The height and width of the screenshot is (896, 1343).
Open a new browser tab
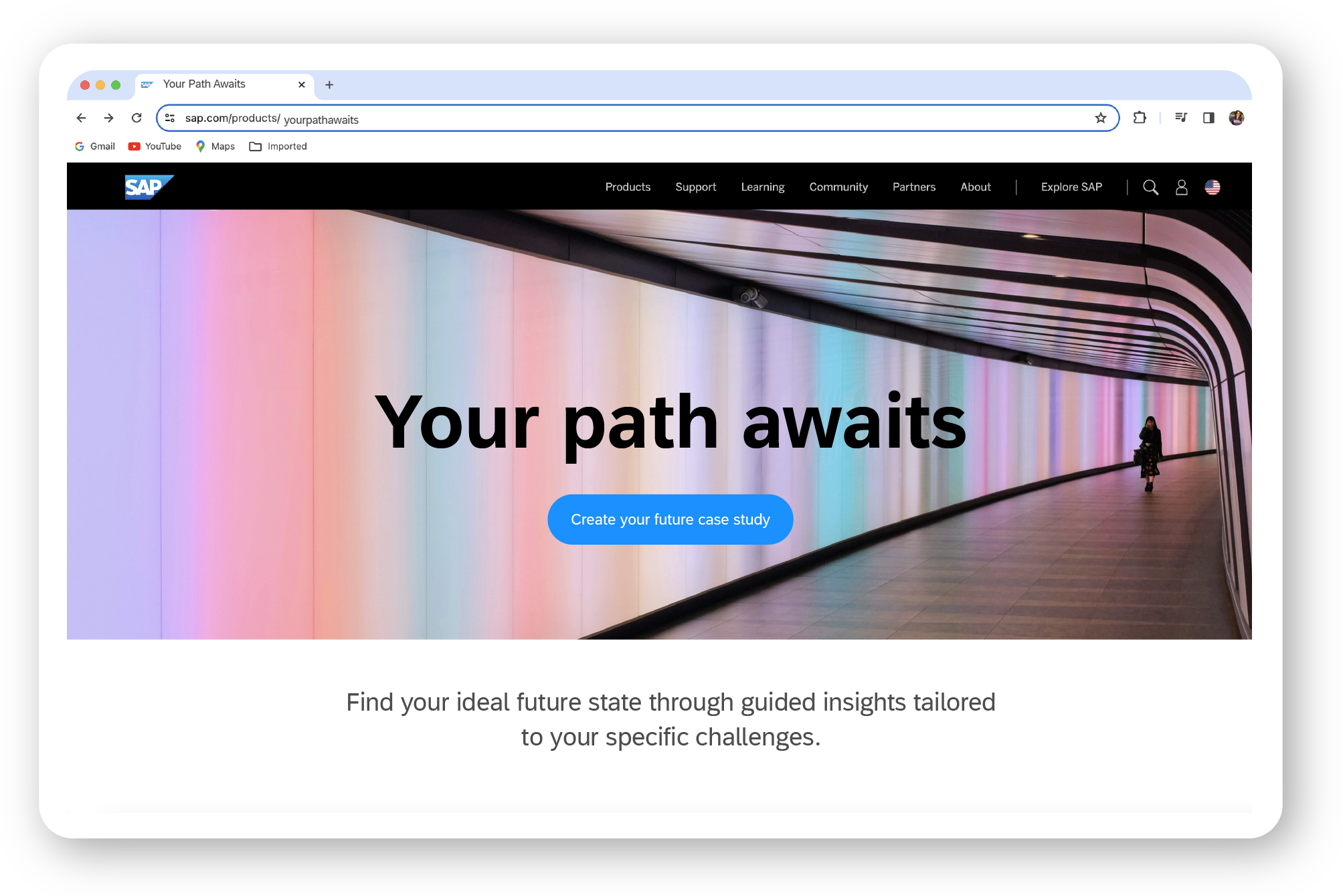click(329, 85)
